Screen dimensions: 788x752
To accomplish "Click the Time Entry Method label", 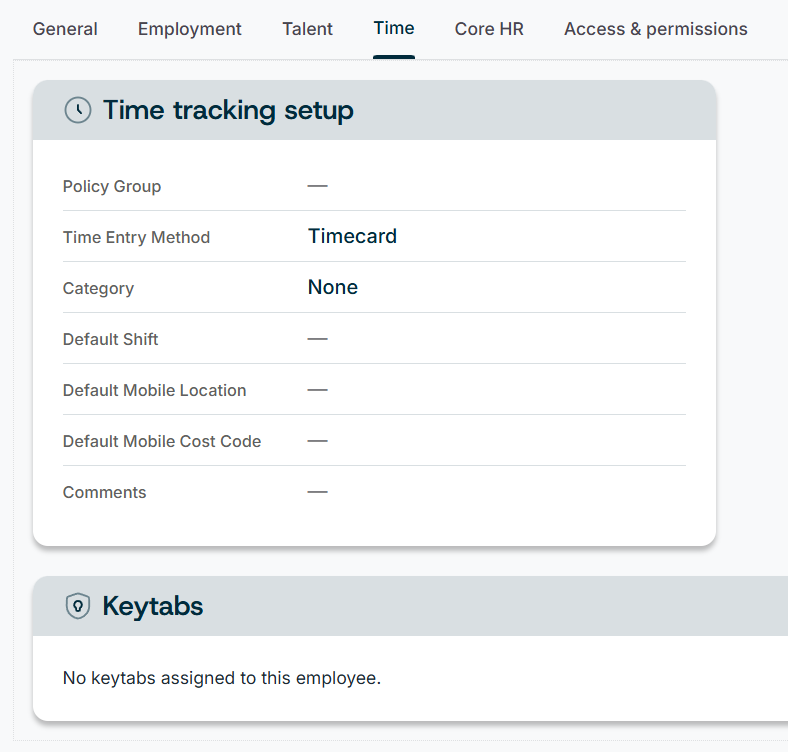I will pos(136,237).
